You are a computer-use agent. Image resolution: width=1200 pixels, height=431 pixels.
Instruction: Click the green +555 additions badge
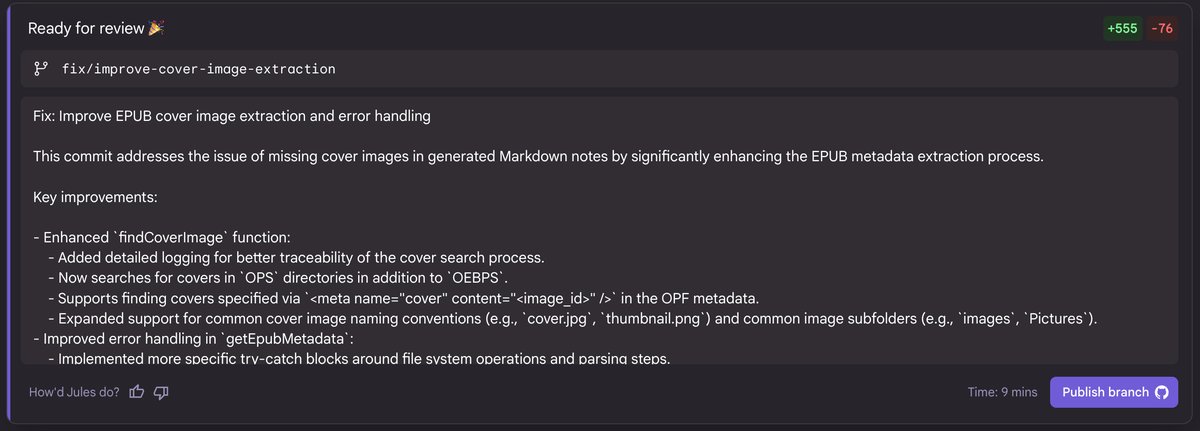[x=1121, y=29]
